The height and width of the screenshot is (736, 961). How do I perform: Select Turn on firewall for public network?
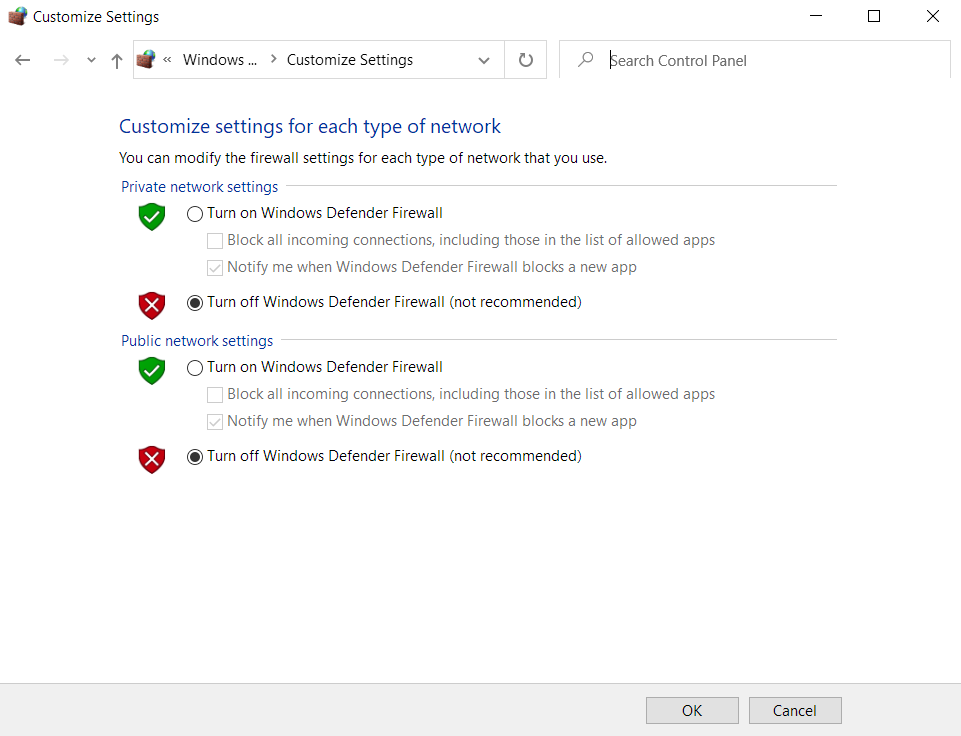click(x=195, y=367)
